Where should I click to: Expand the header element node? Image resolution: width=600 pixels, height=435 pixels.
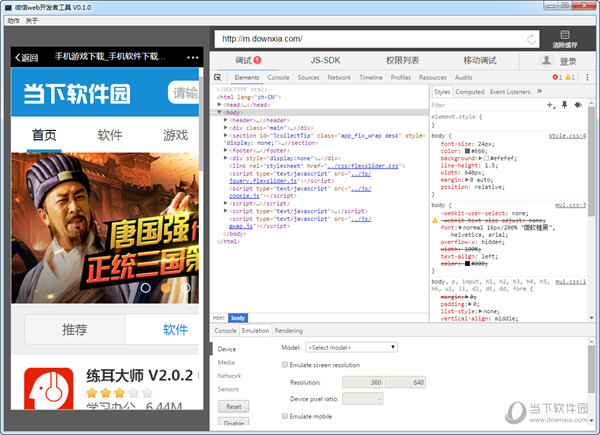226,120
